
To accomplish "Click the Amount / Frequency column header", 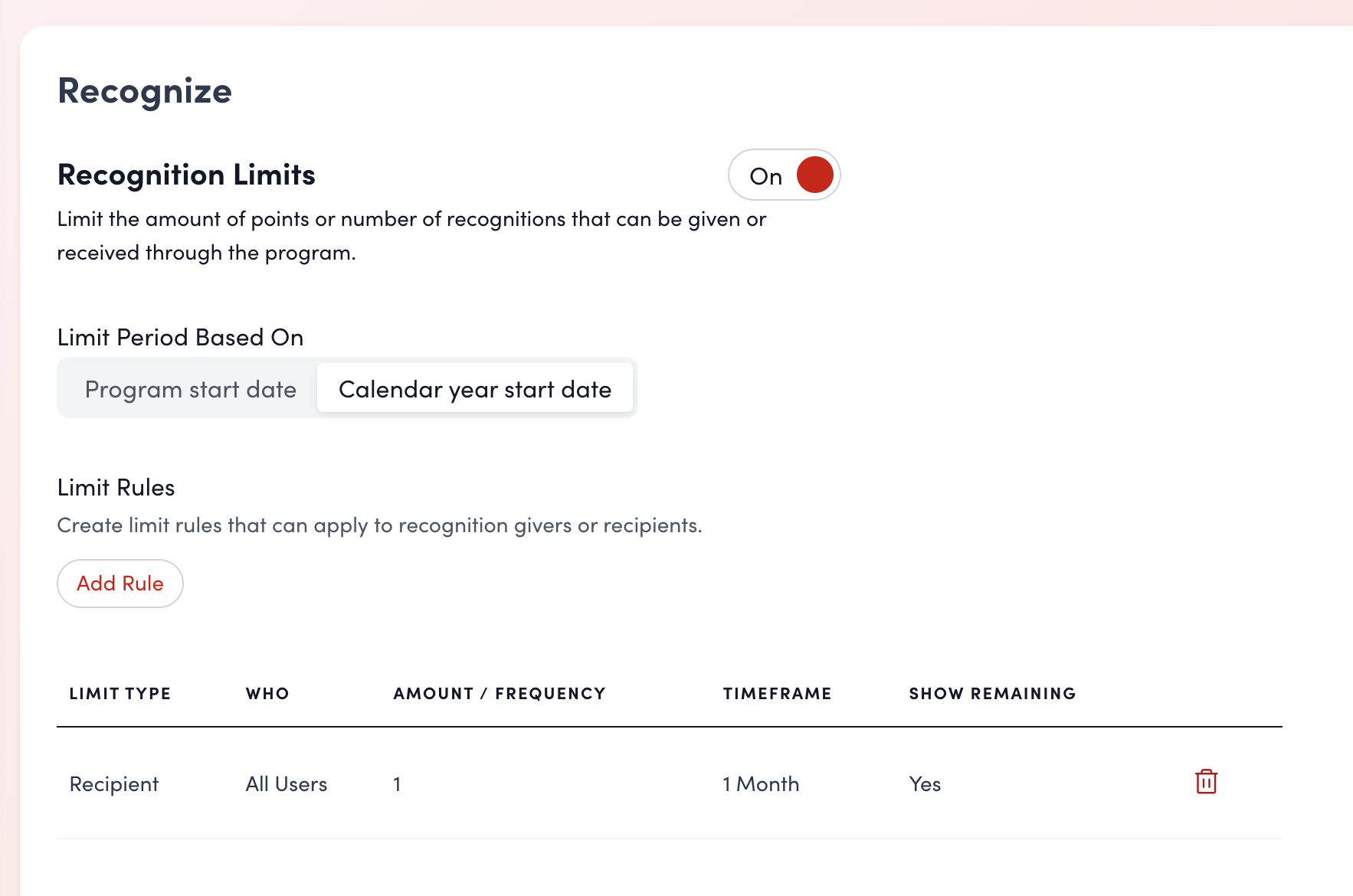I will [x=500, y=694].
